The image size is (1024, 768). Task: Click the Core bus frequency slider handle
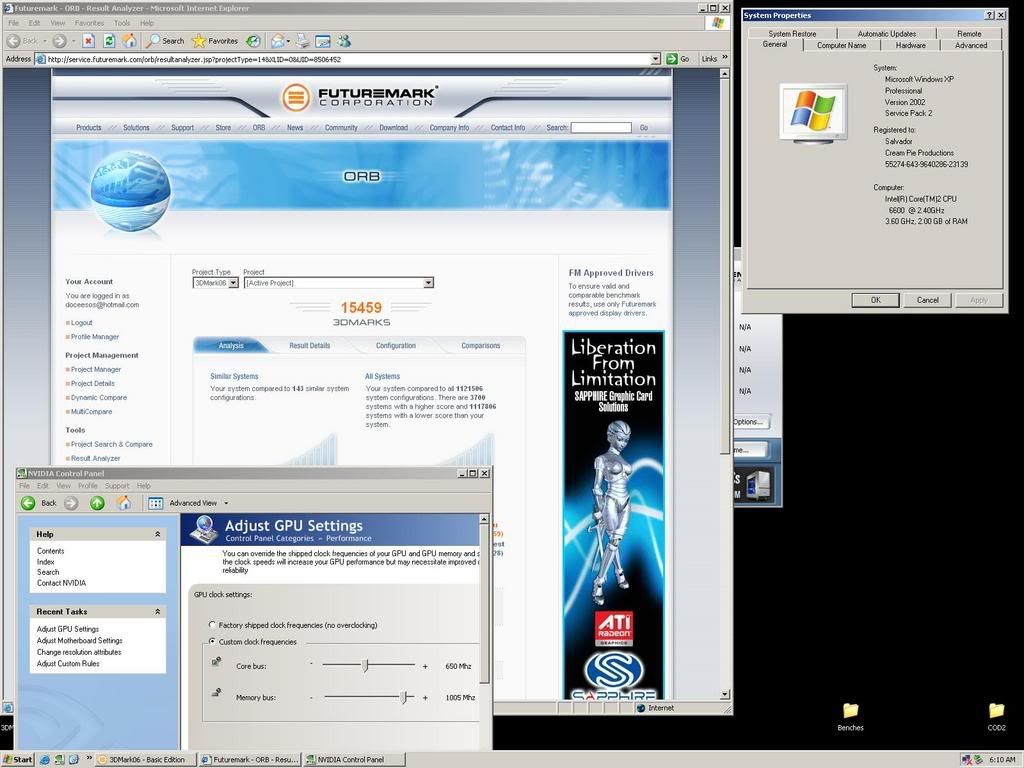pos(366,665)
